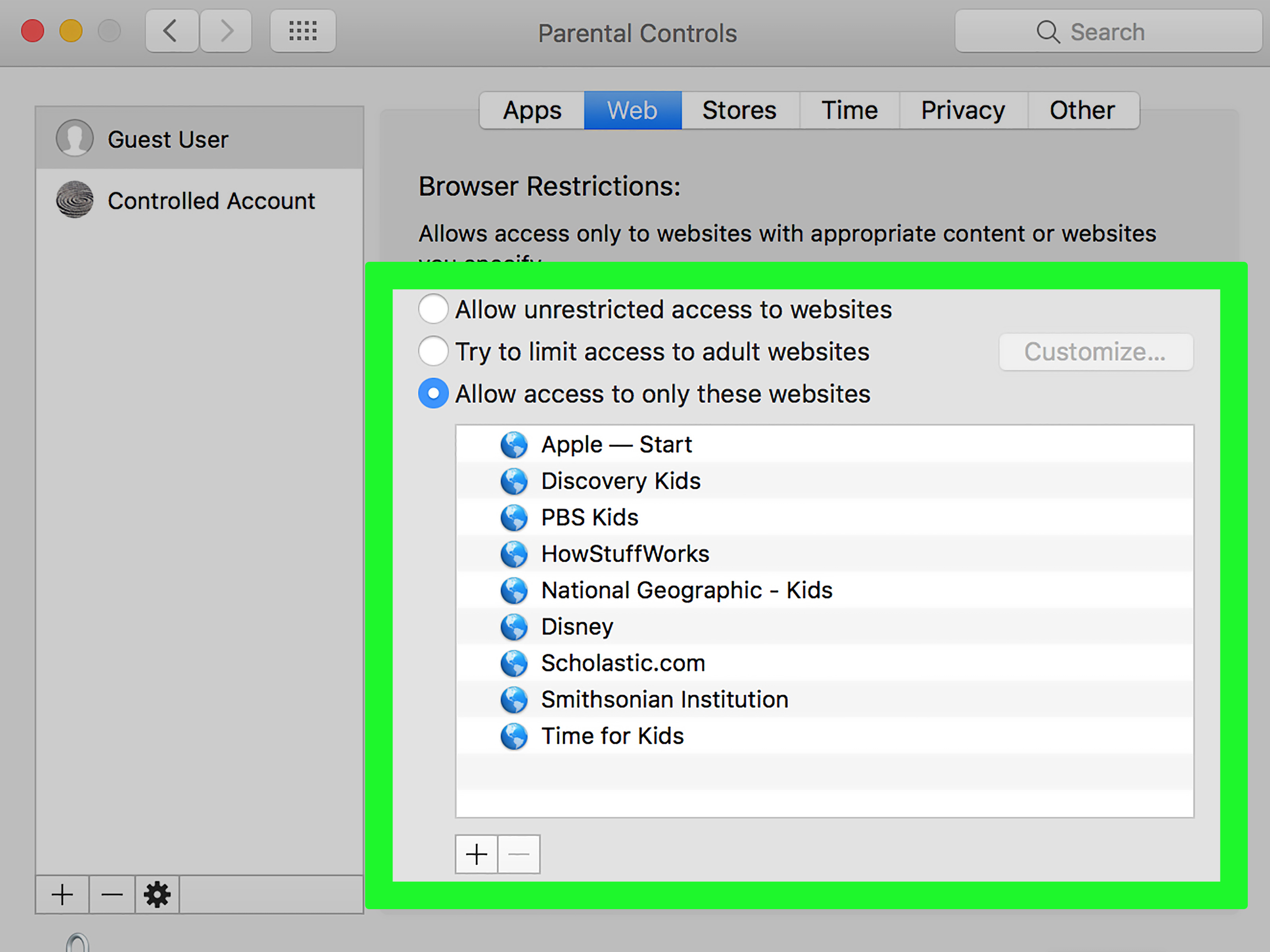Click globe icon beside Disney
Screen dimensions: 1270x952
(x=514, y=627)
